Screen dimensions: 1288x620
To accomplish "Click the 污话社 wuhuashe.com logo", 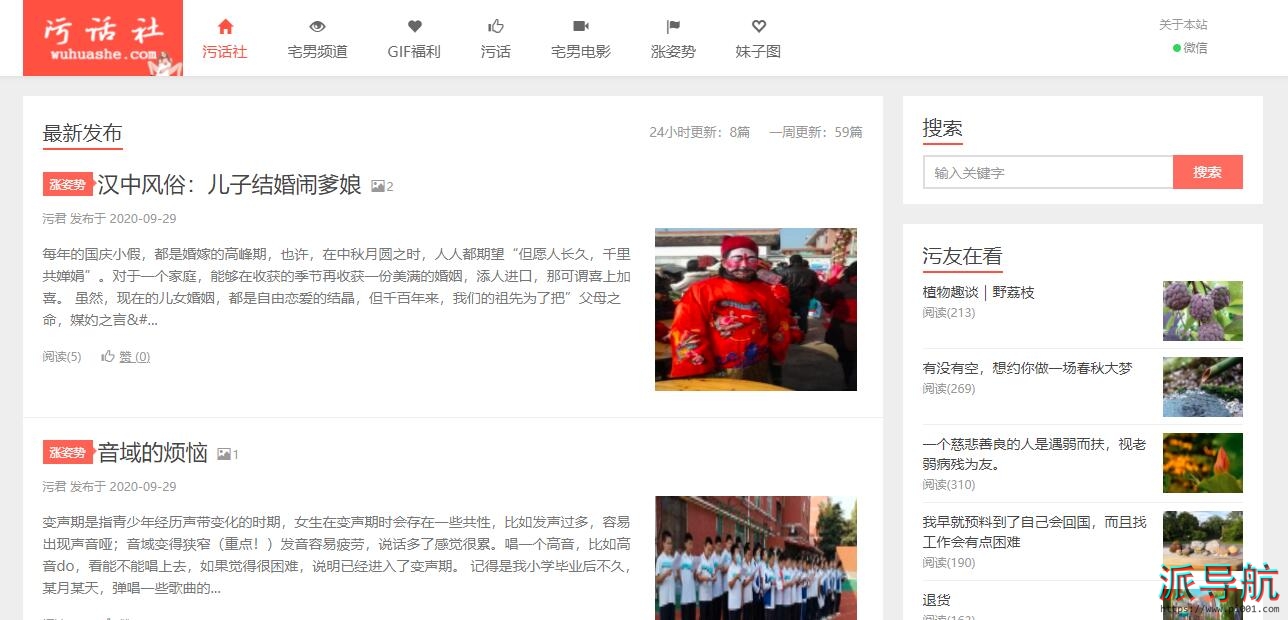I will (103, 38).
